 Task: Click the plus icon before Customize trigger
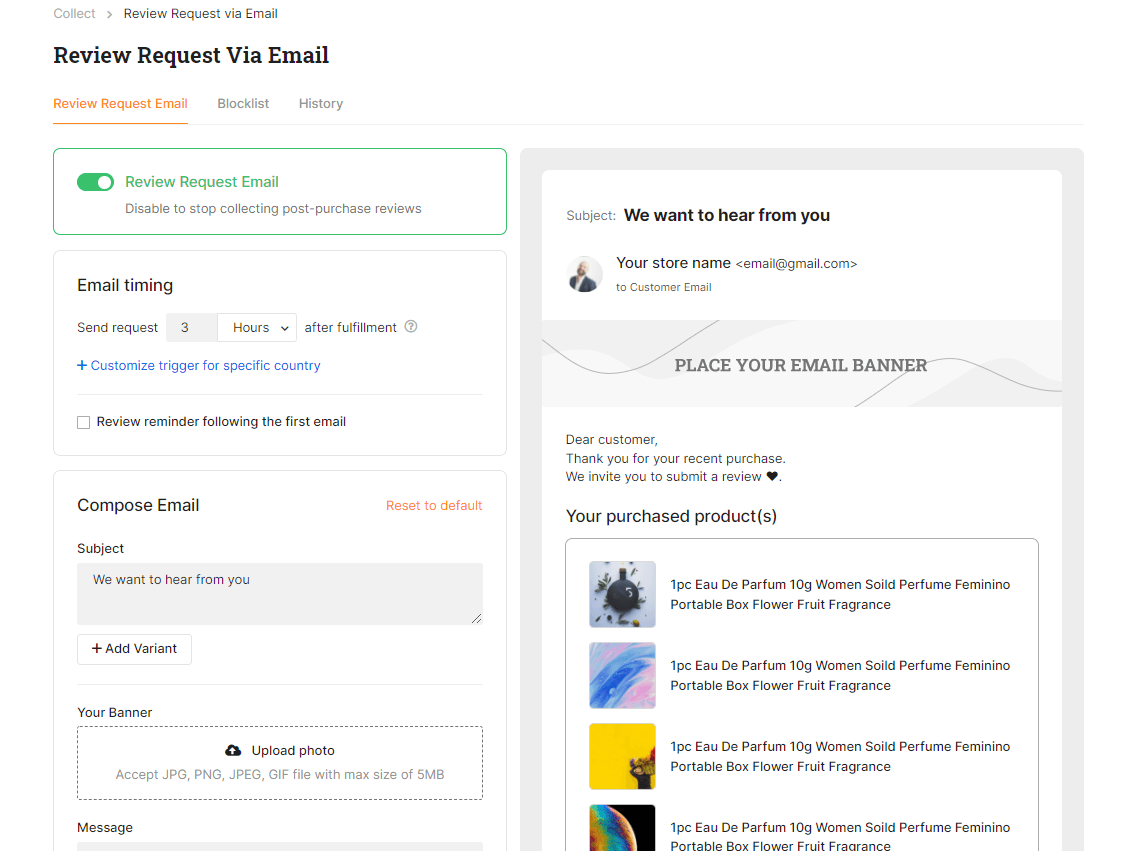pos(81,365)
